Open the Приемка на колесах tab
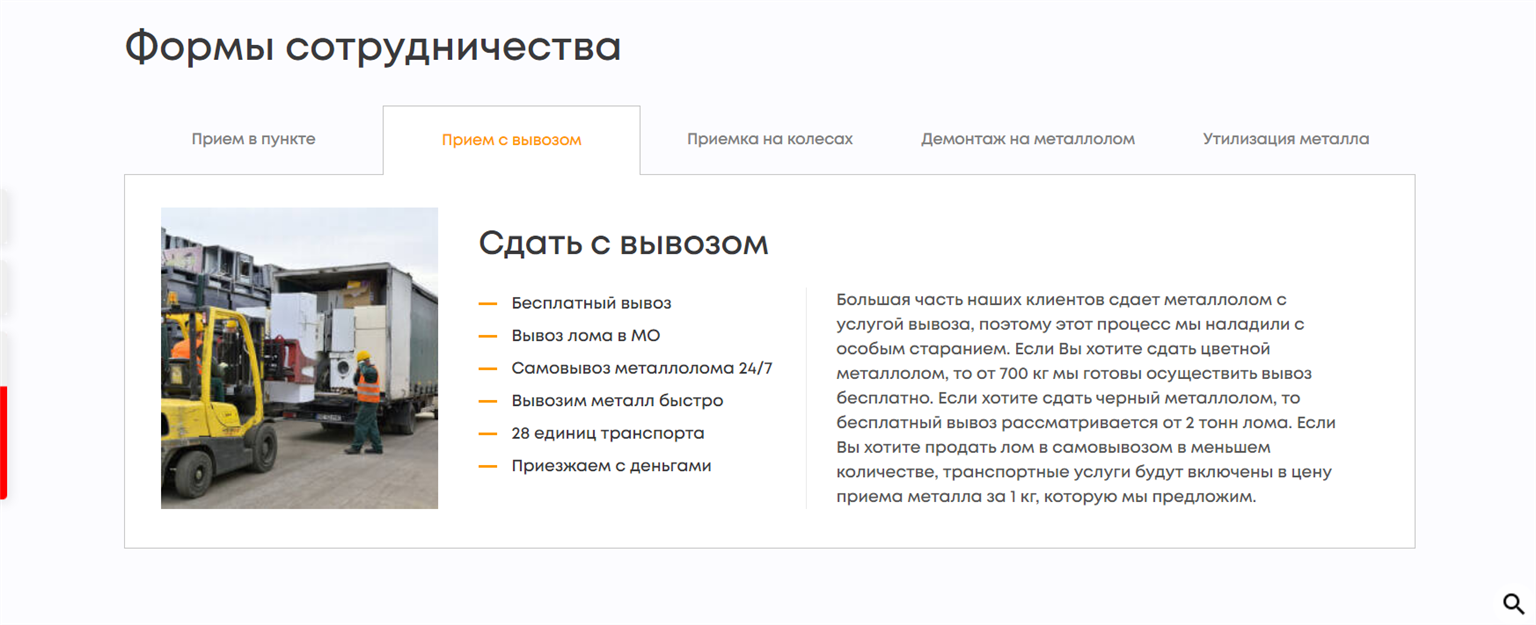Viewport: 1536px width, 625px height. (x=769, y=139)
